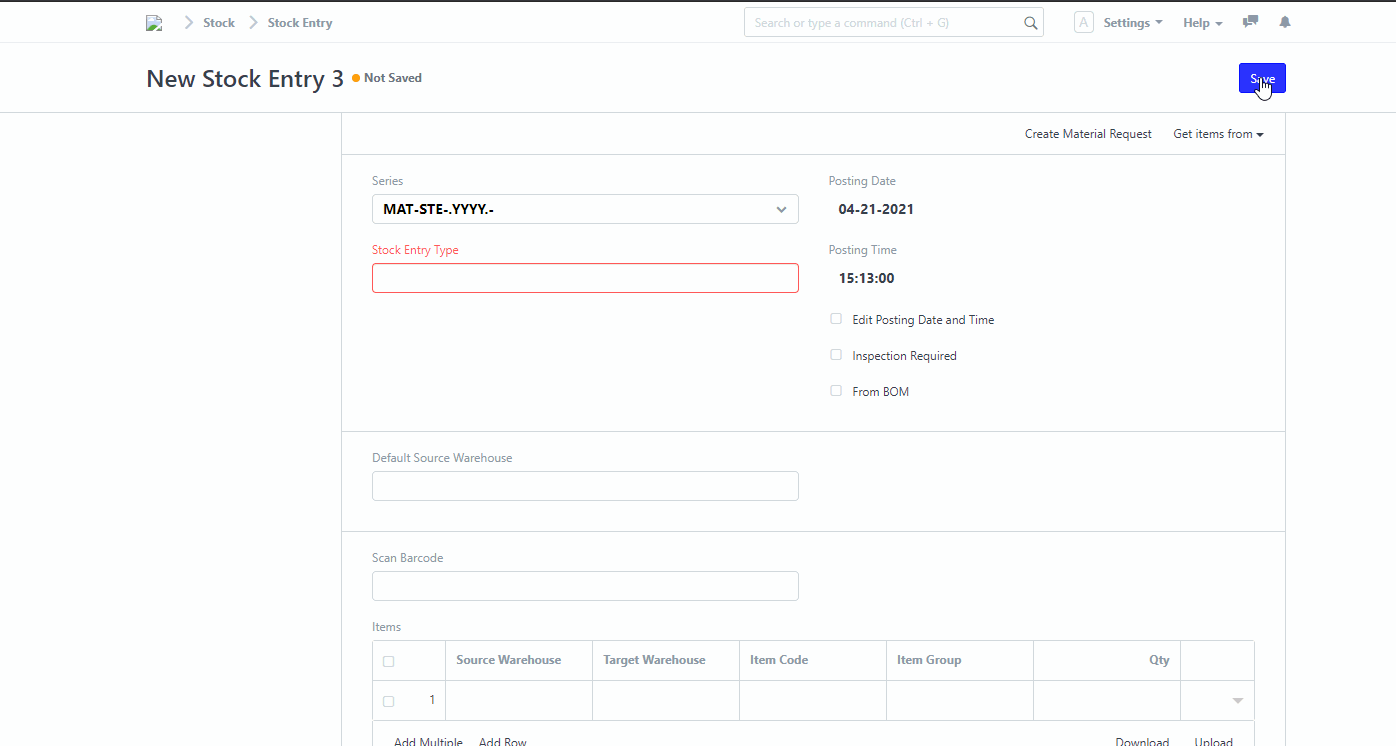Save the new stock entry
Viewport: 1396px width, 746px height.
[x=1262, y=78]
